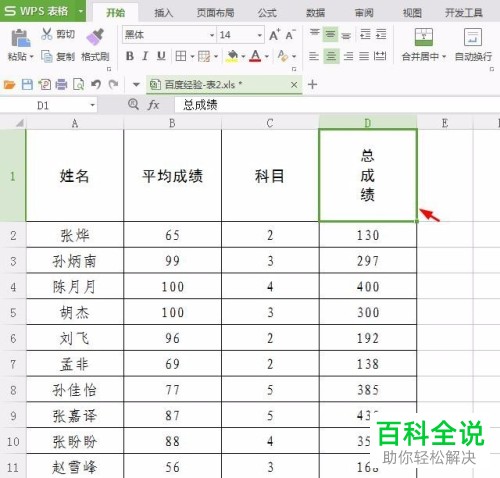Click the Paste icon
500x478 pixels.
(20, 38)
